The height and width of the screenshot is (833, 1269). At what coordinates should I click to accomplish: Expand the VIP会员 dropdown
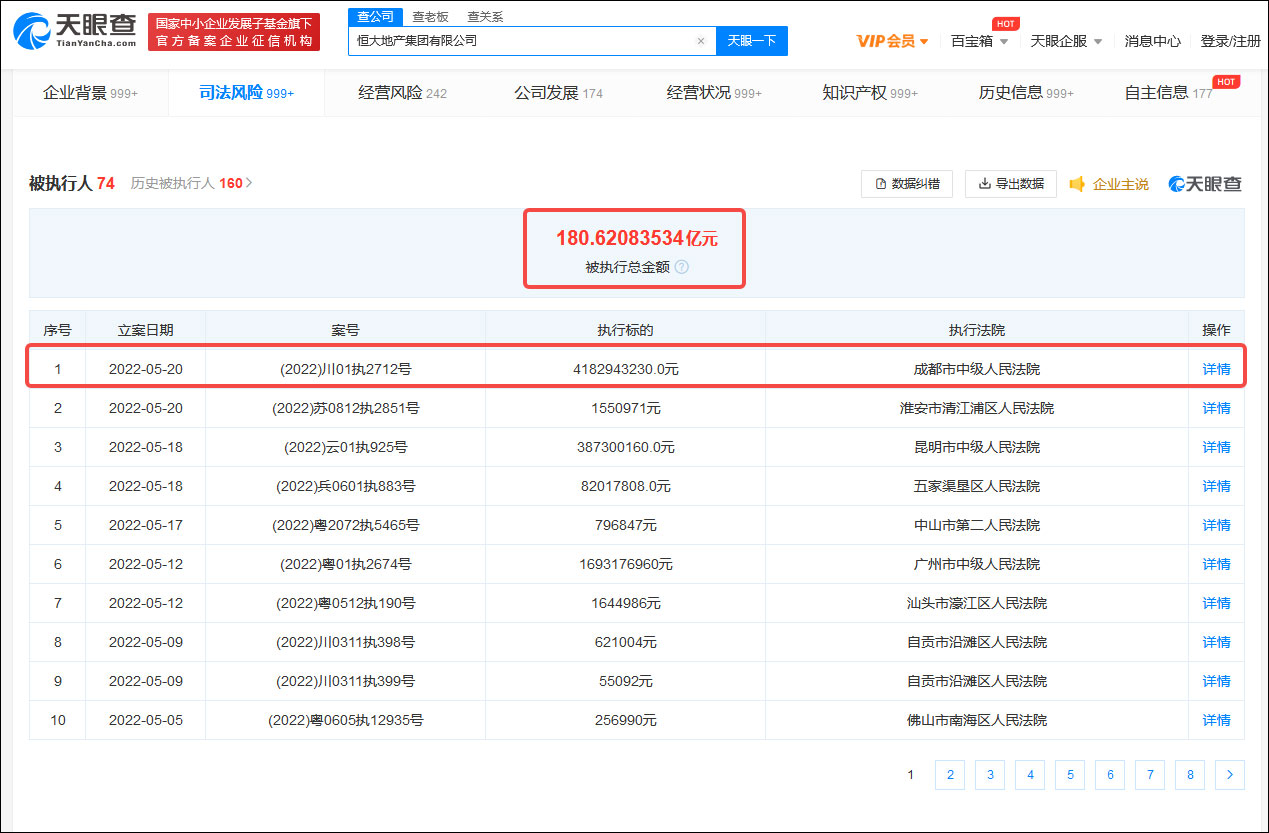pyautogui.click(x=888, y=41)
